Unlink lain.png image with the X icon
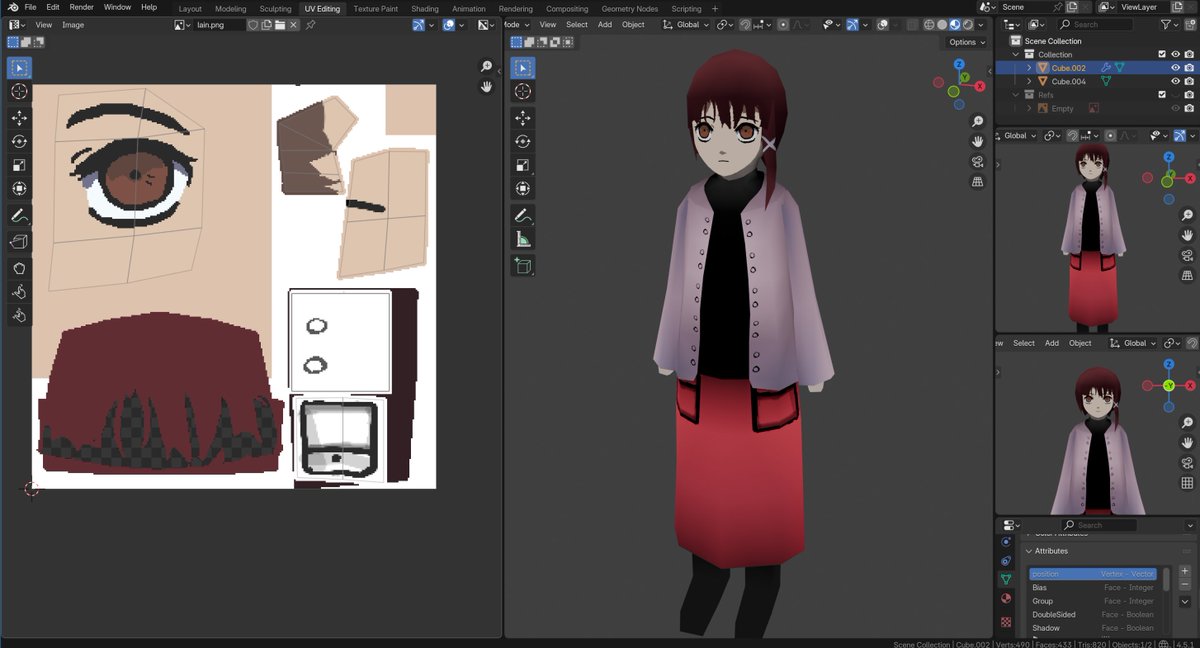Image resolution: width=1200 pixels, height=648 pixels. point(295,24)
